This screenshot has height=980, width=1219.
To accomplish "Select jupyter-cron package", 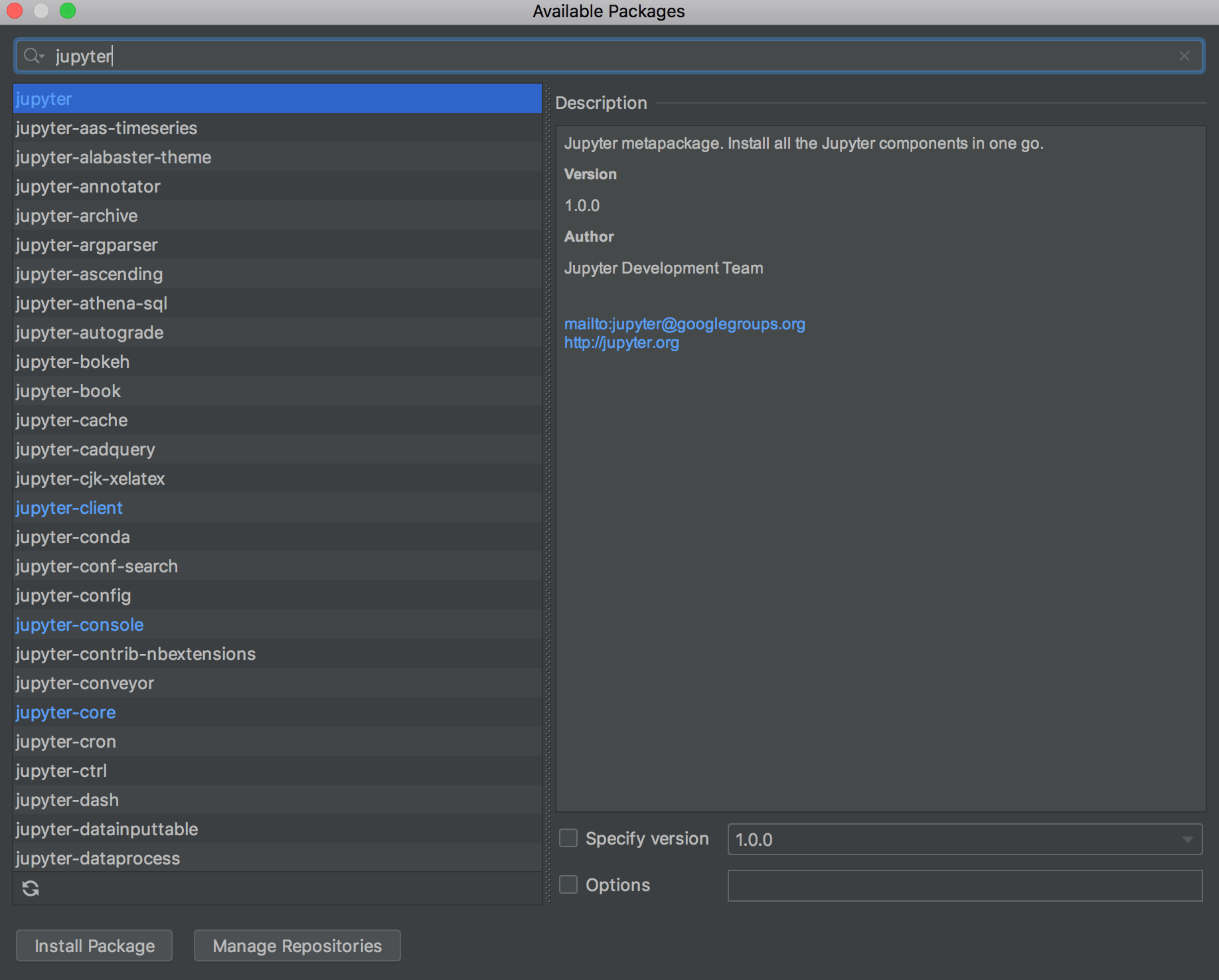I will (x=278, y=741).
